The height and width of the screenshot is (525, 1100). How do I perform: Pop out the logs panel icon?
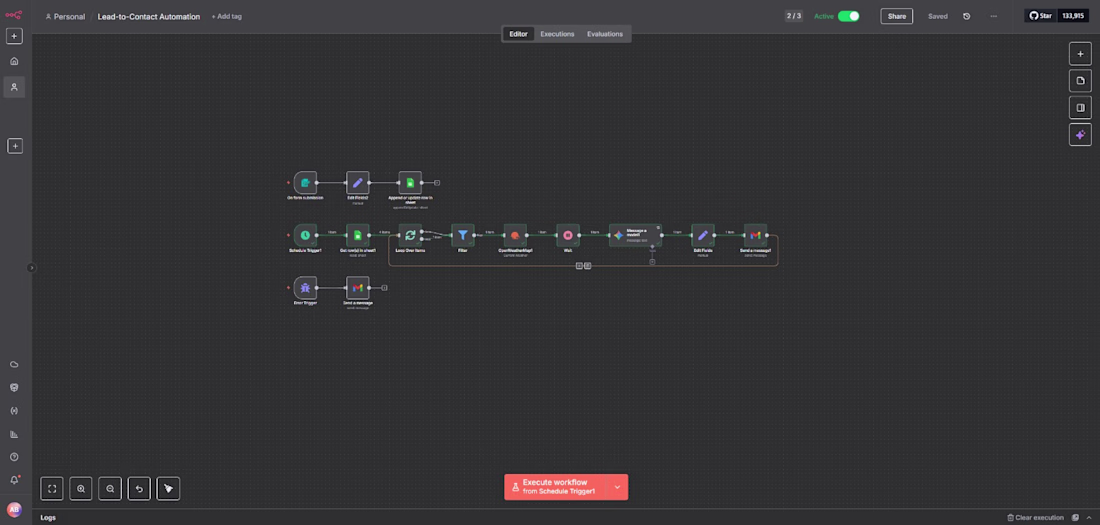point(1075,517)
